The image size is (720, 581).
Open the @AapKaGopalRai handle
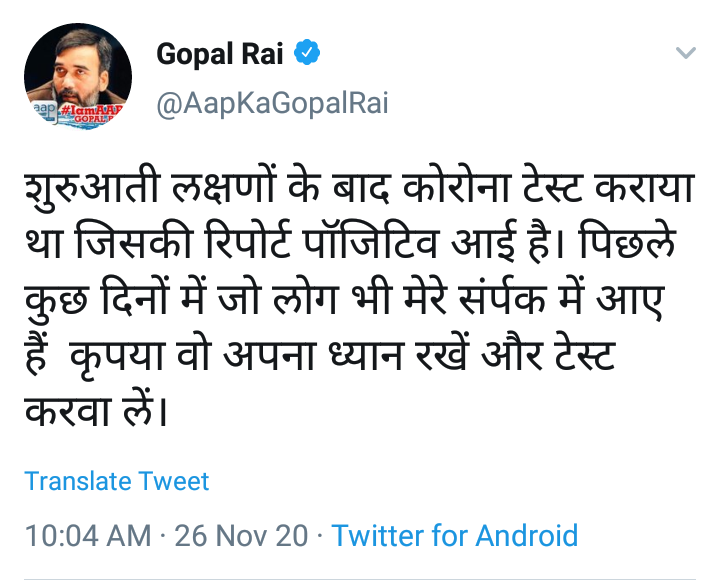(272, 103)
